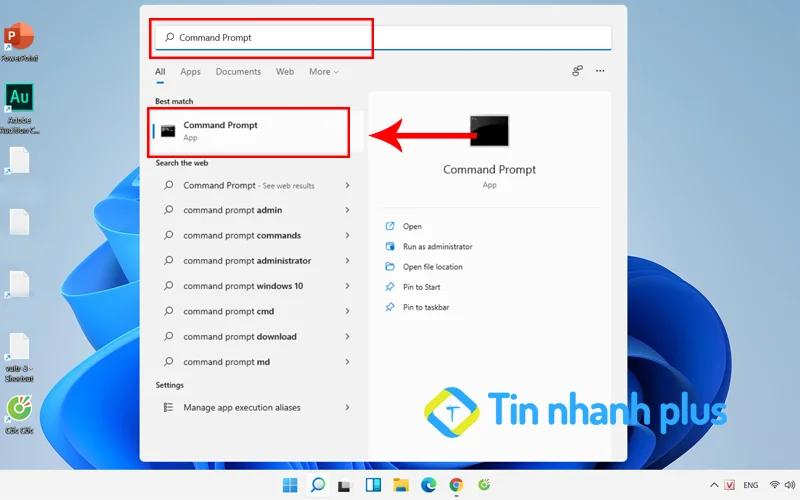Click the blank file shortcut above vultr shortcut
This screenshot has width=800, height=500.
(x=19, y=284)
